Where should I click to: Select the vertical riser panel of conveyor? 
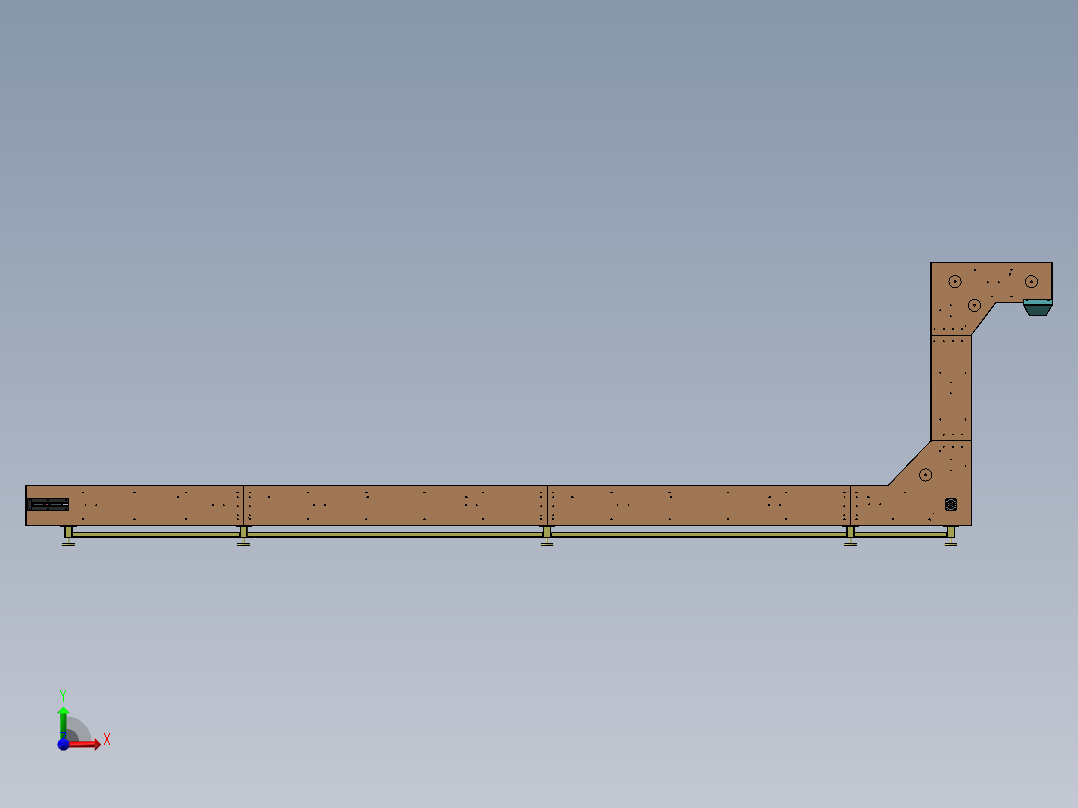951,388
